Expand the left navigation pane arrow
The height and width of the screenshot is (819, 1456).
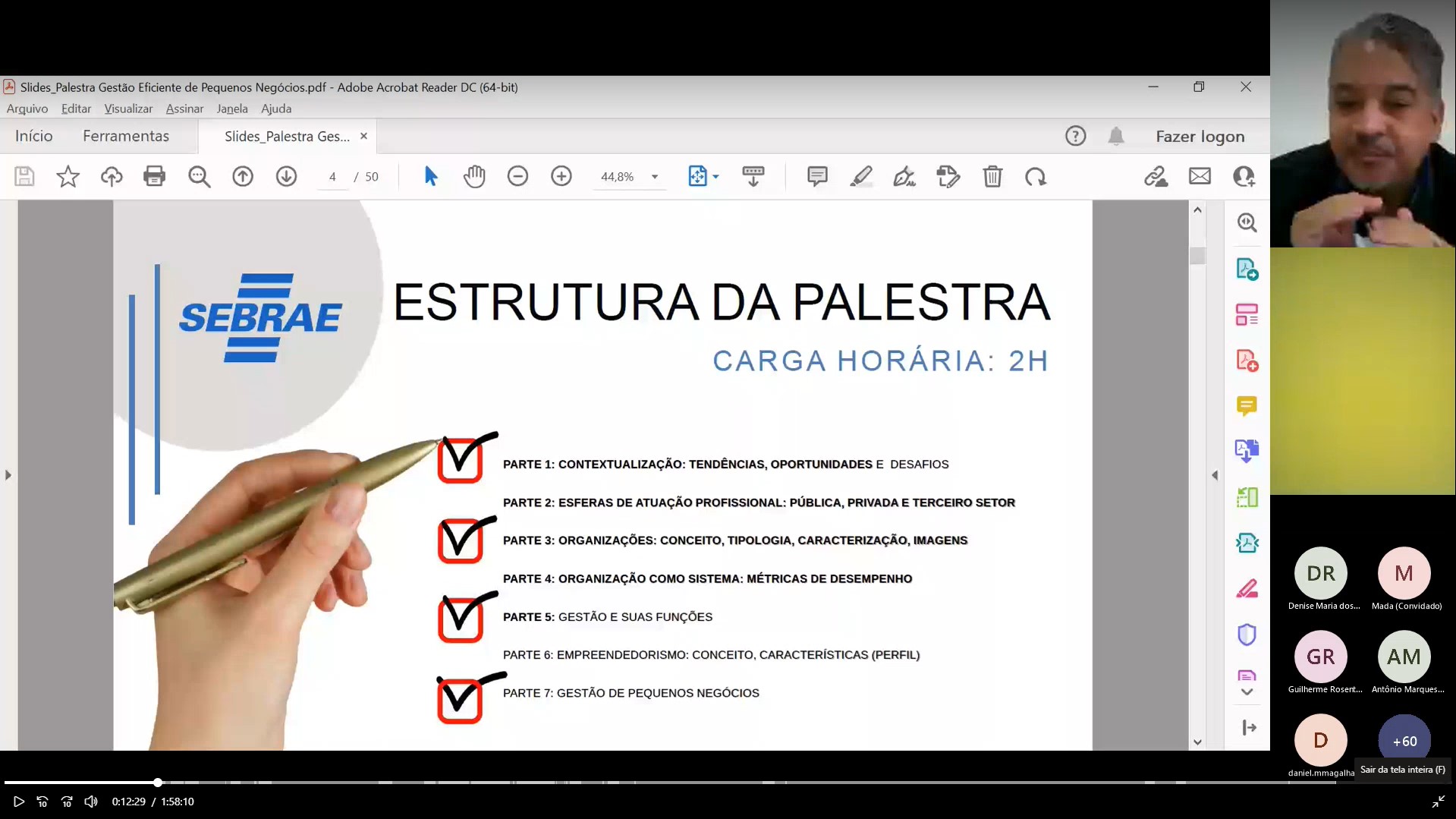tap(8, 475)
